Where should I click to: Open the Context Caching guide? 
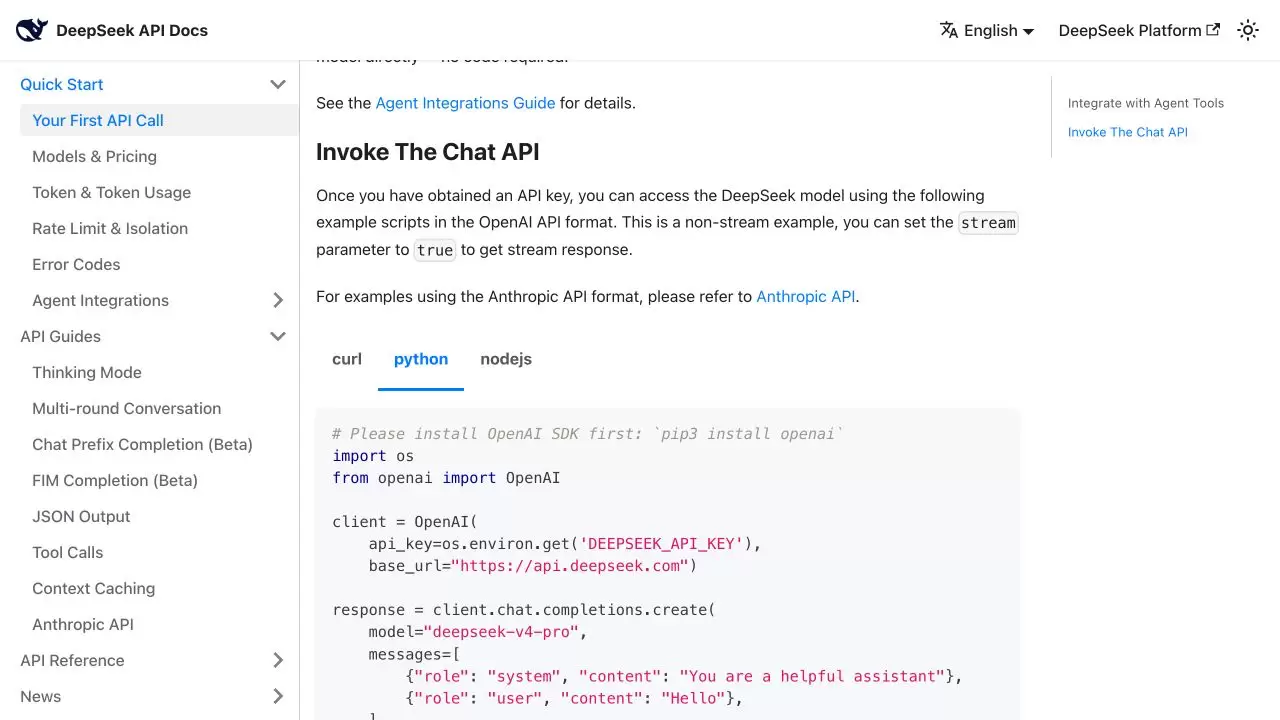point(93,588)
